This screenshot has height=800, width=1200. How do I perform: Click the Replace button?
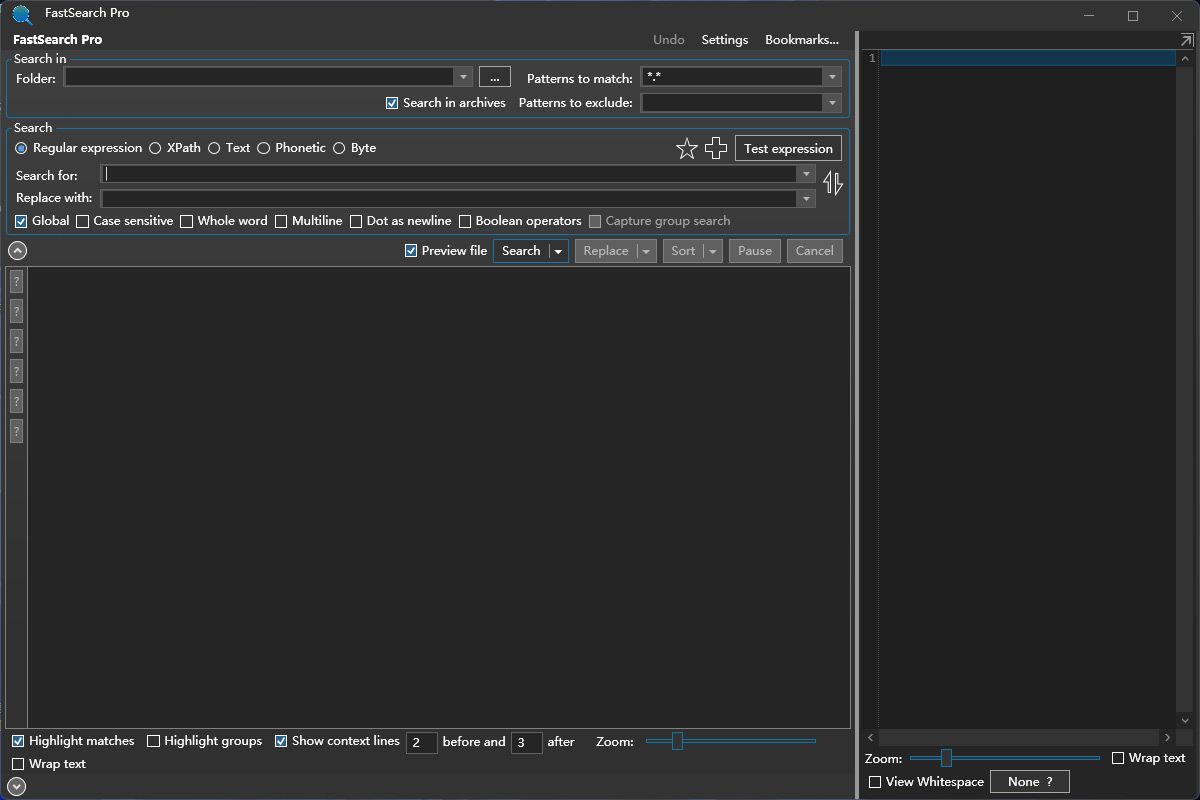pyautogui.click(x=606, y=251)
